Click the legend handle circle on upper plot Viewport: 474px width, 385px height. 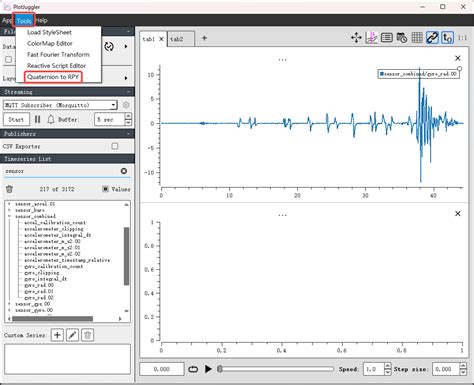tap(460, 69)
